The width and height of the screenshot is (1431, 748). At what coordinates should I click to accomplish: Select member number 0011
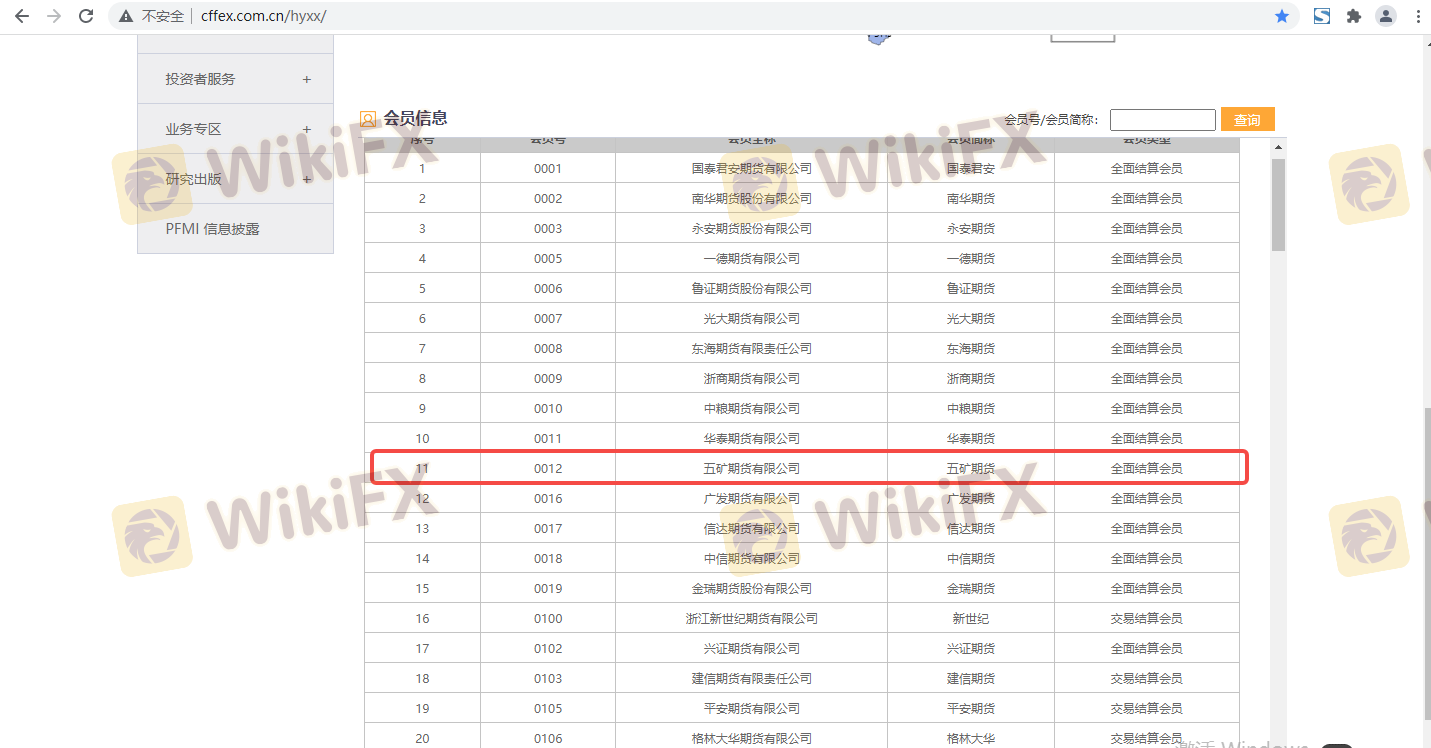(548, 439)
